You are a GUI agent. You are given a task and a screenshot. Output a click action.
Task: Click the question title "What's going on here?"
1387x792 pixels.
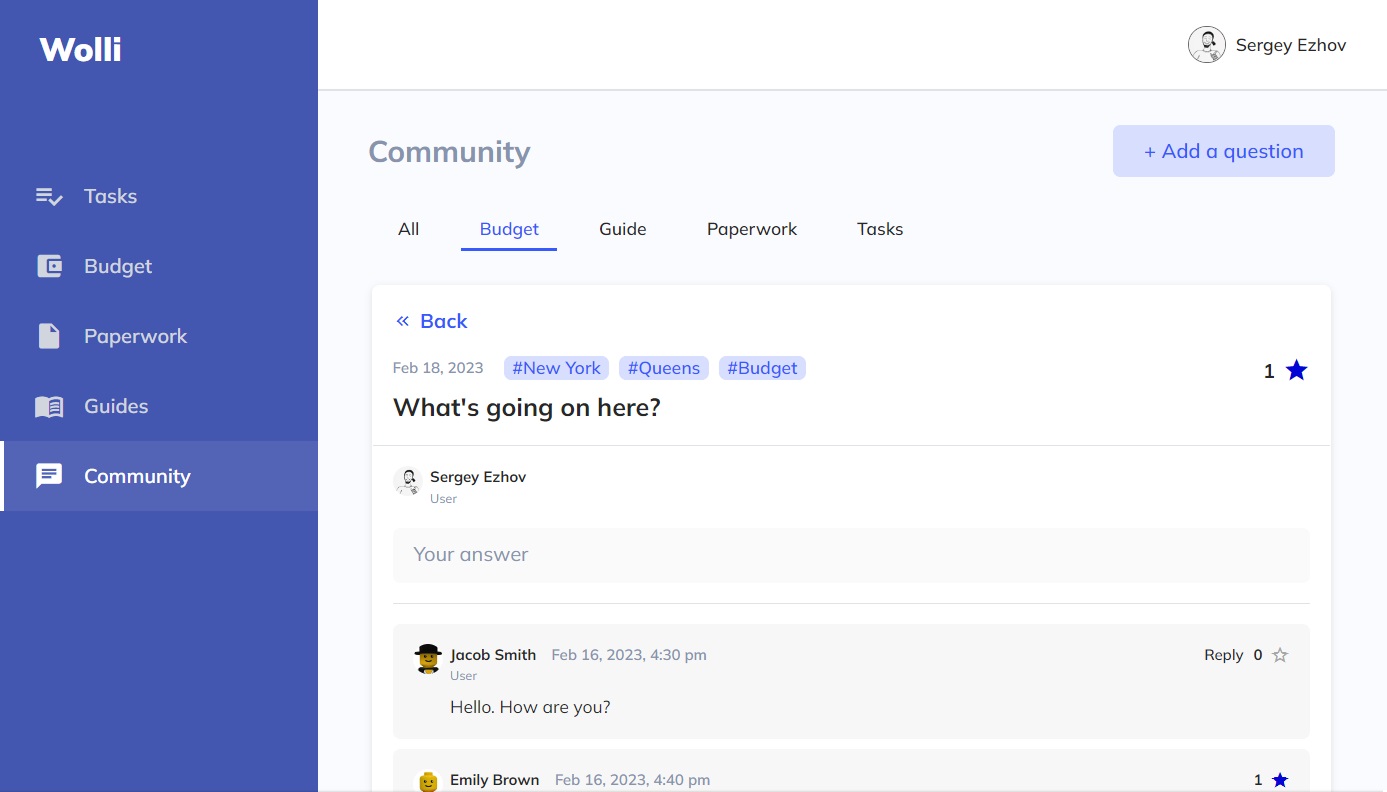[x=527, y=408]
